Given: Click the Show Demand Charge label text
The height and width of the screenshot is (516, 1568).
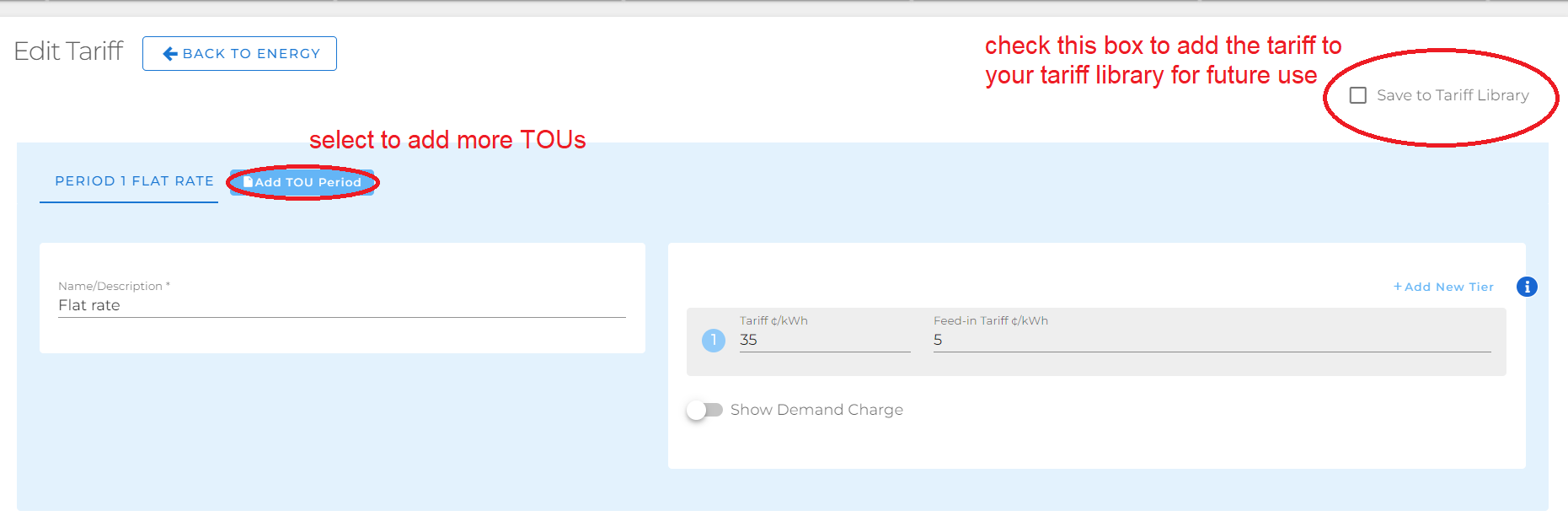Looking at the screenshot, I should (x=816, y=410).
